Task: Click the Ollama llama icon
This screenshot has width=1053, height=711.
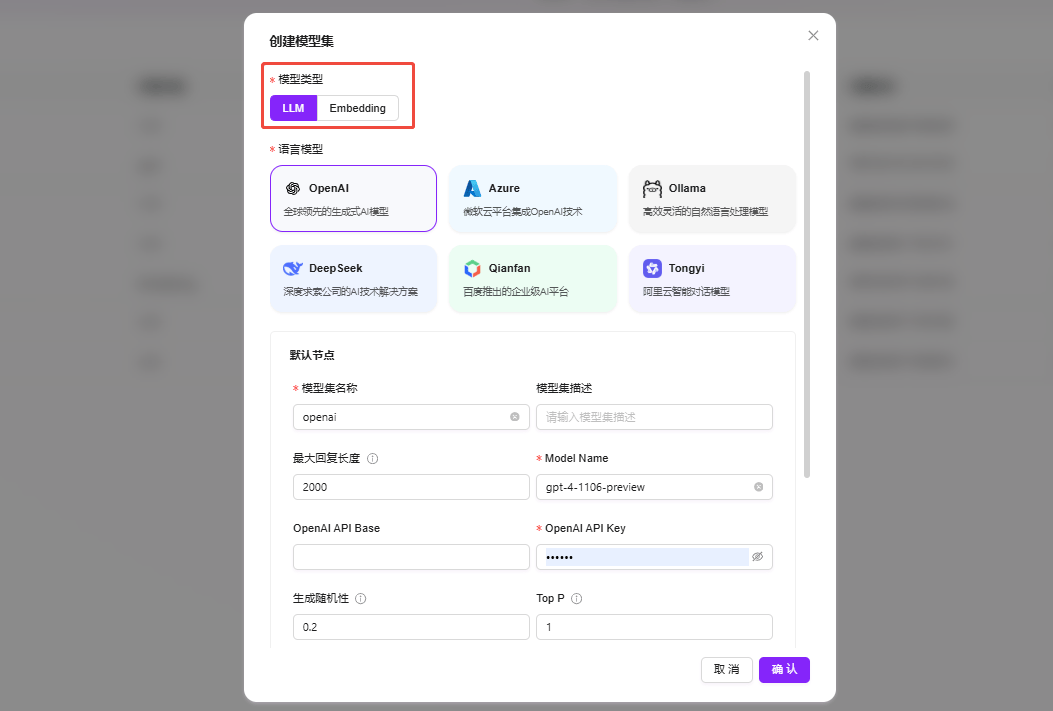Action: tap(652, 189)
